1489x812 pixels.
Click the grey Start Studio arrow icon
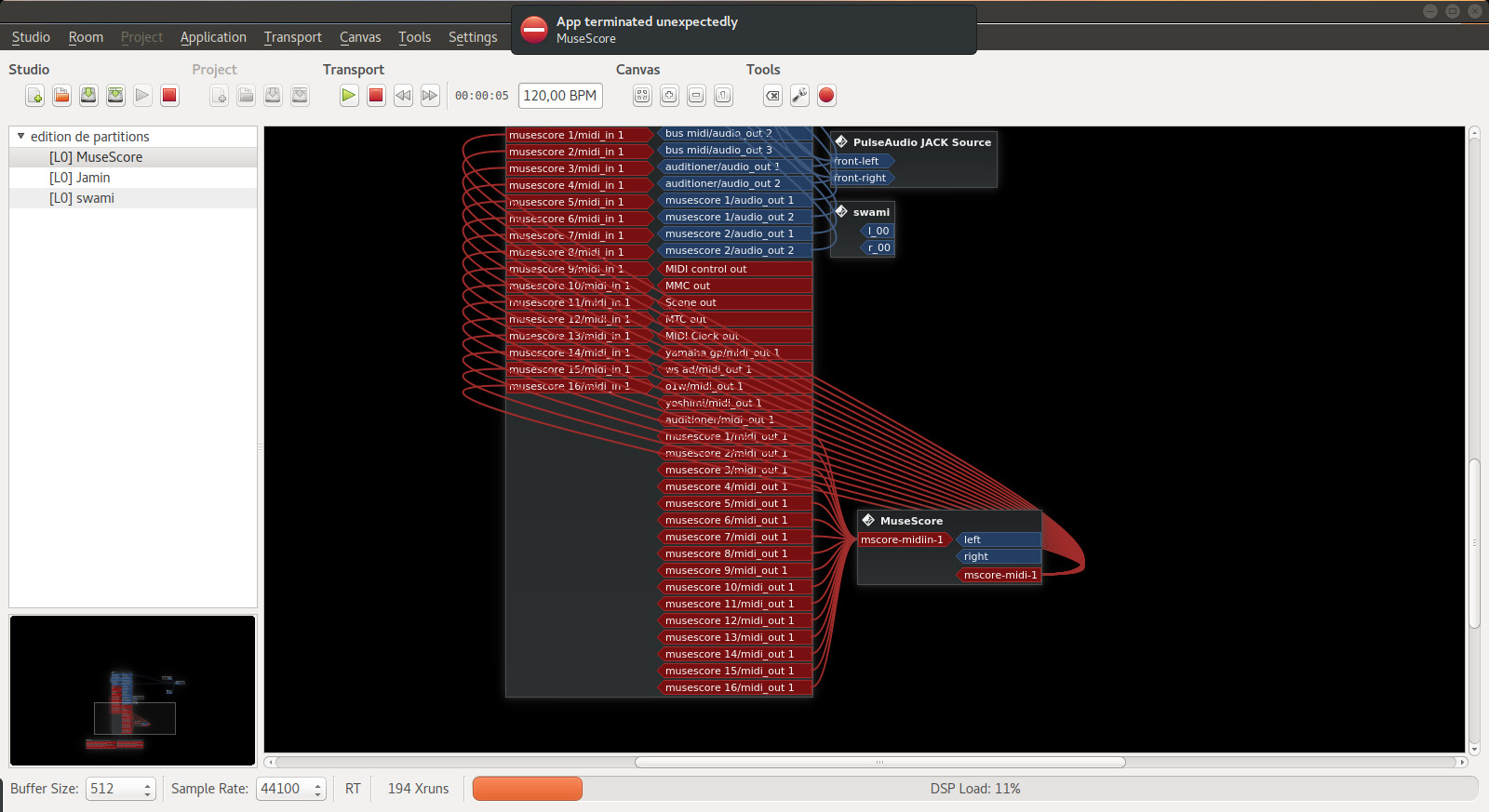tap(142, 95)
